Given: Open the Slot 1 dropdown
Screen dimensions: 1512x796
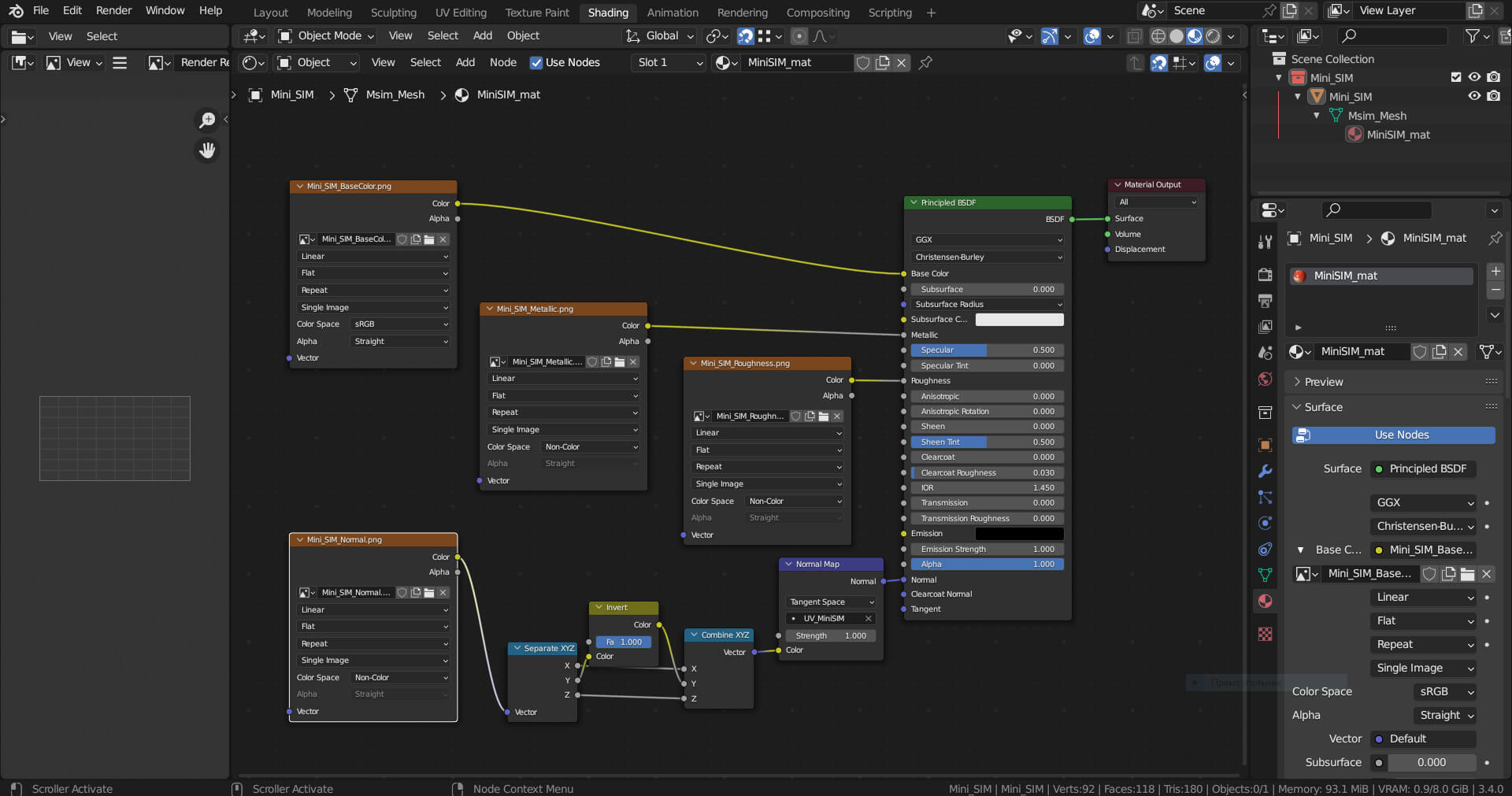Looking at the screenshot, I should [x=669, y=63].
